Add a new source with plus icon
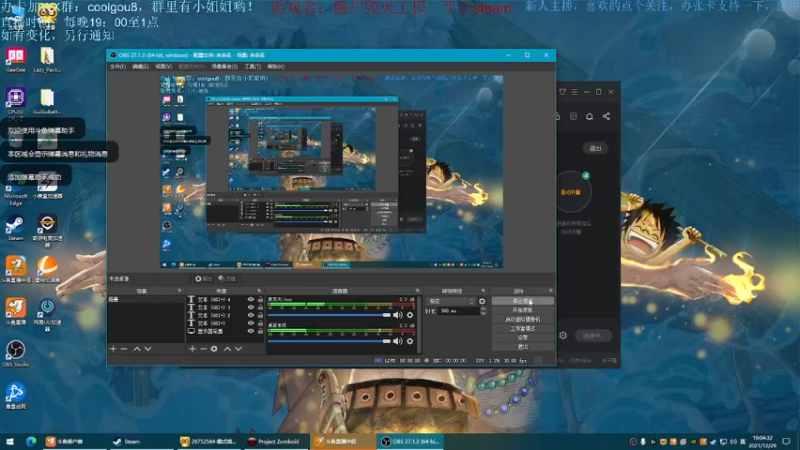 192,349
